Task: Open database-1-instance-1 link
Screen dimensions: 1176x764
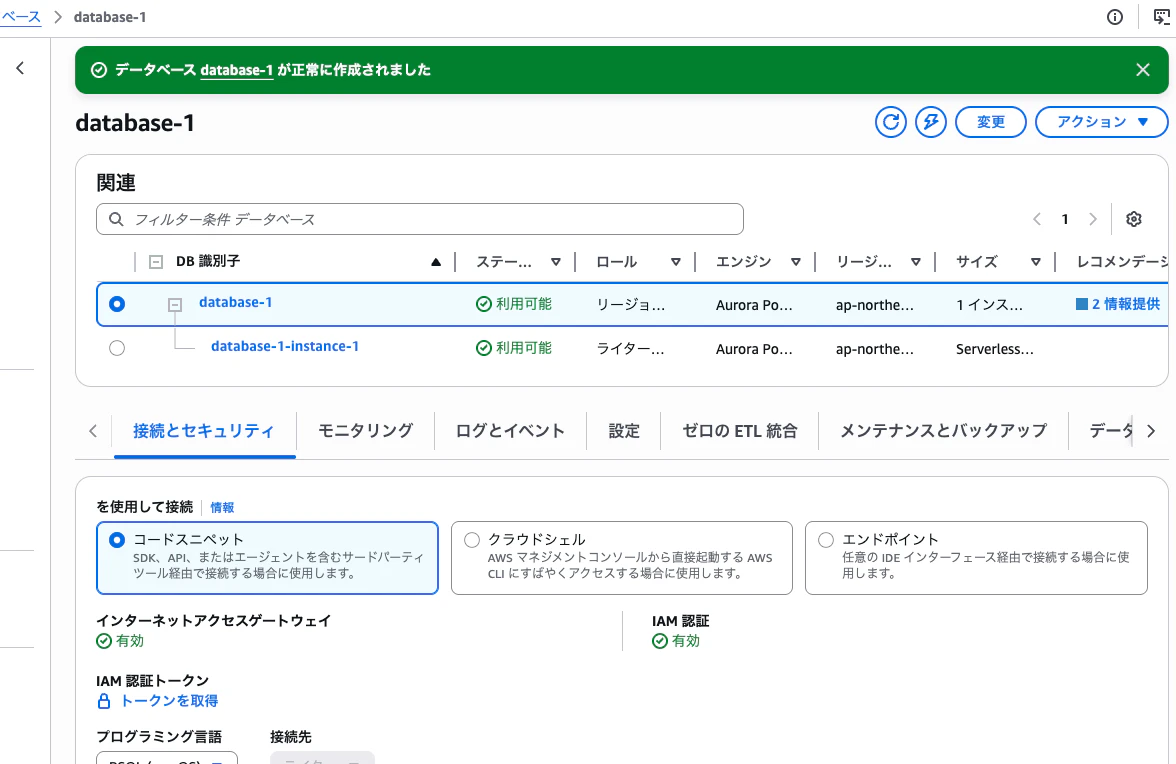Action: (x=285, y=346)
